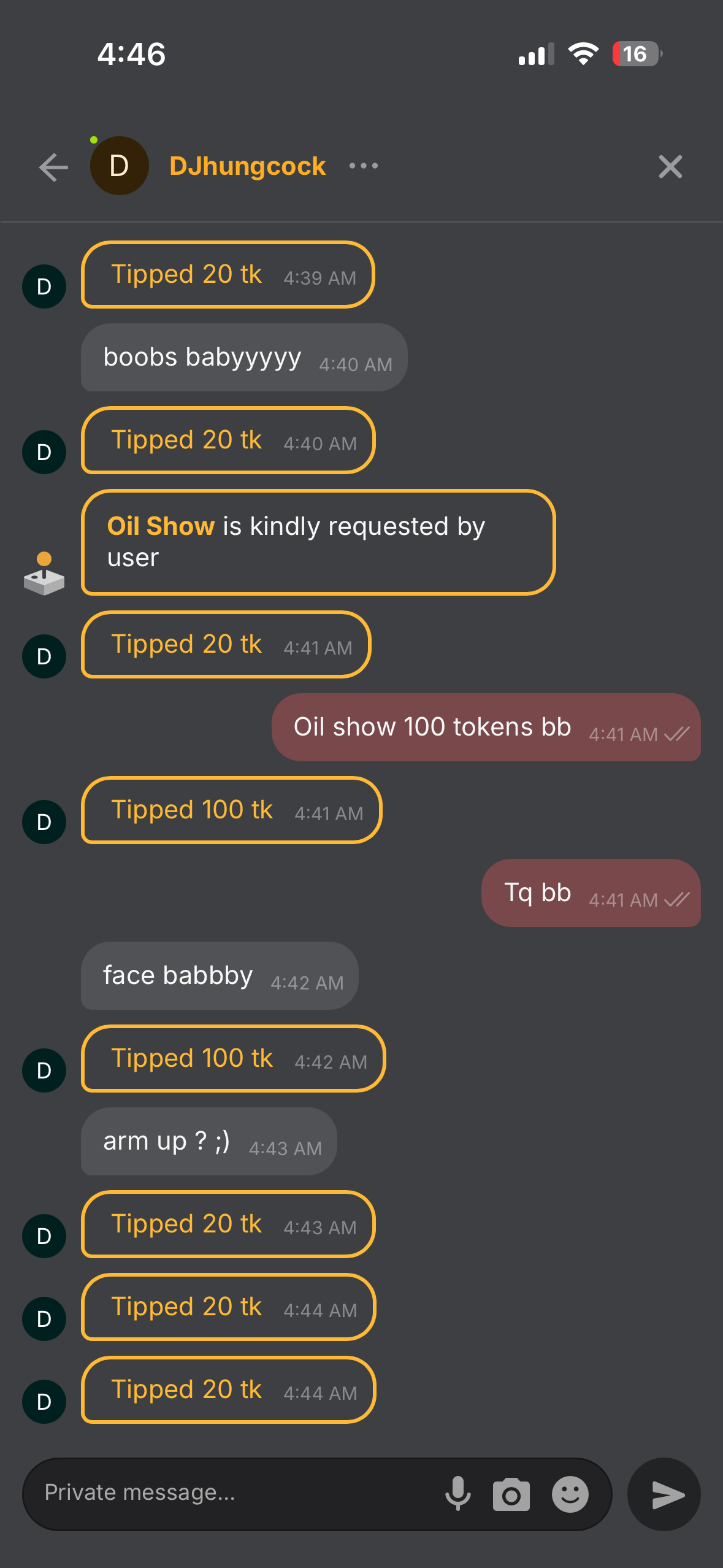The image size is (723, 1568).
Task: Tap the D avatar beside 4:39 AM tip
Action: click(44, 286)
